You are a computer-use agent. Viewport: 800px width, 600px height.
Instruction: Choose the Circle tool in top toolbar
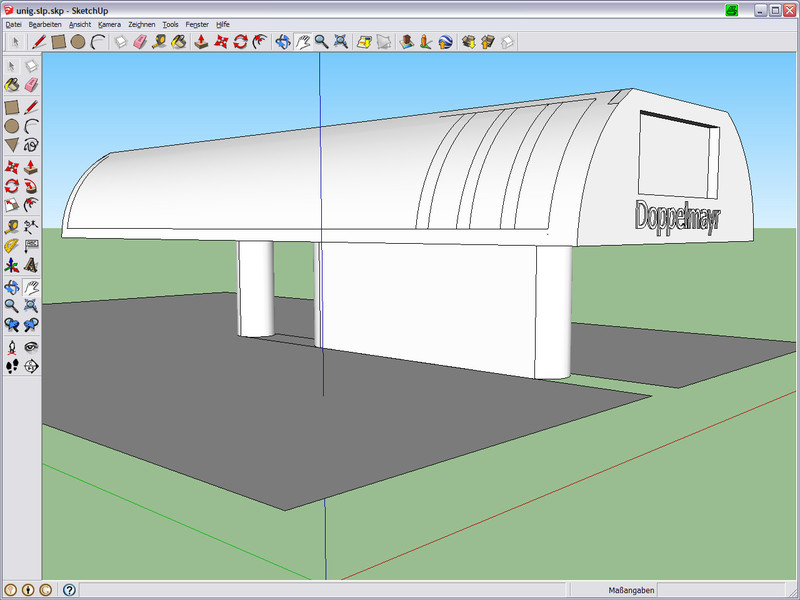tap(78, 42)
